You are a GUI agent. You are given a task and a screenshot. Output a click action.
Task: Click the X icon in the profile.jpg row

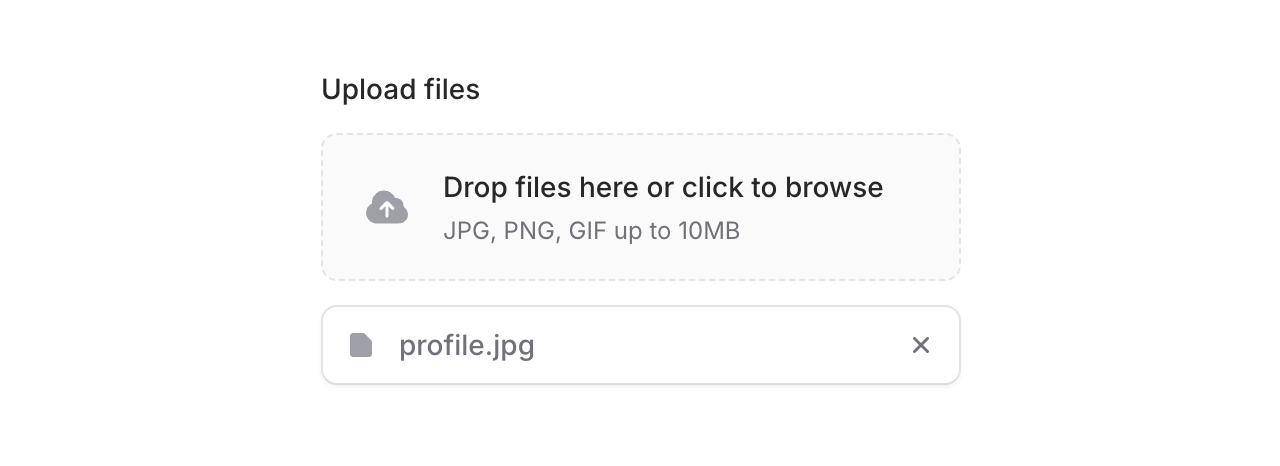point(921,345)
